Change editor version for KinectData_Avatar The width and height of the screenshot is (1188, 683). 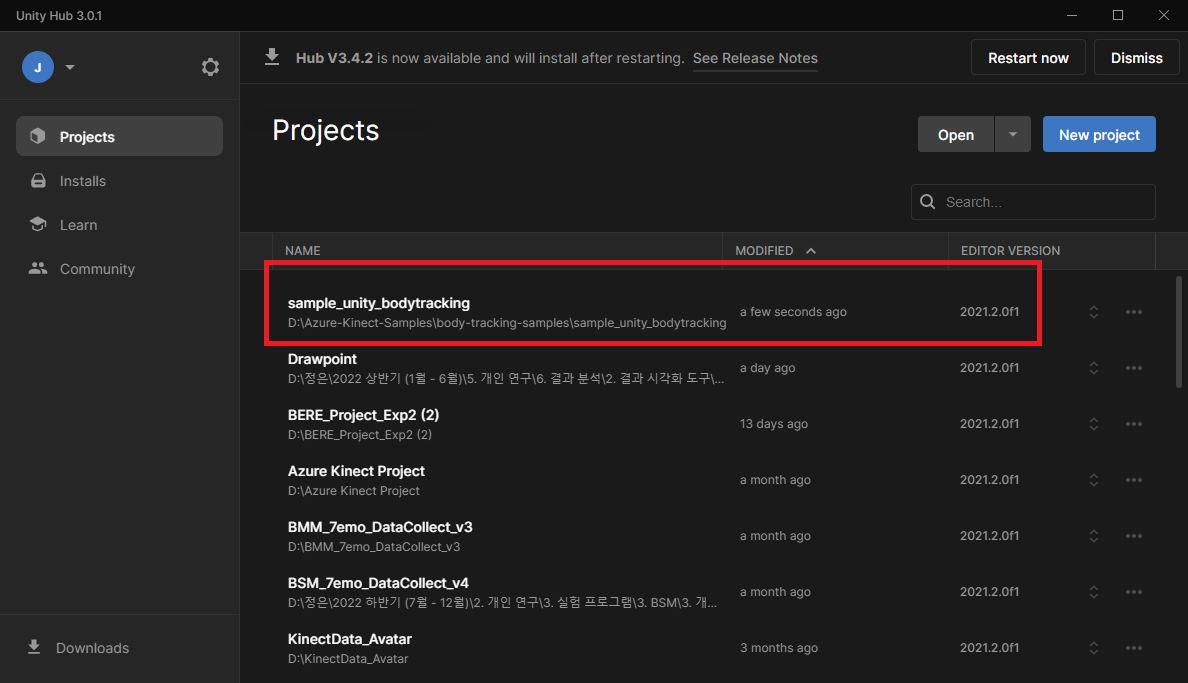(1094, 648)
